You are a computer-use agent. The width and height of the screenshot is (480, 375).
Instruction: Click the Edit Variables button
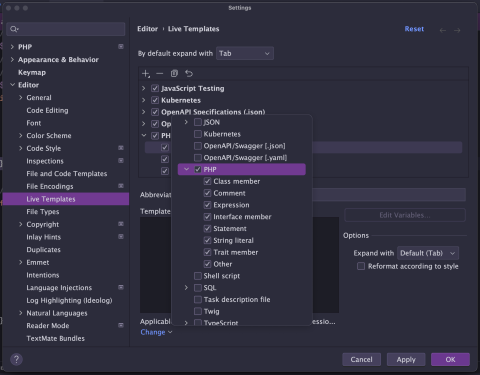pyautogui.click(x=405, y=215)
